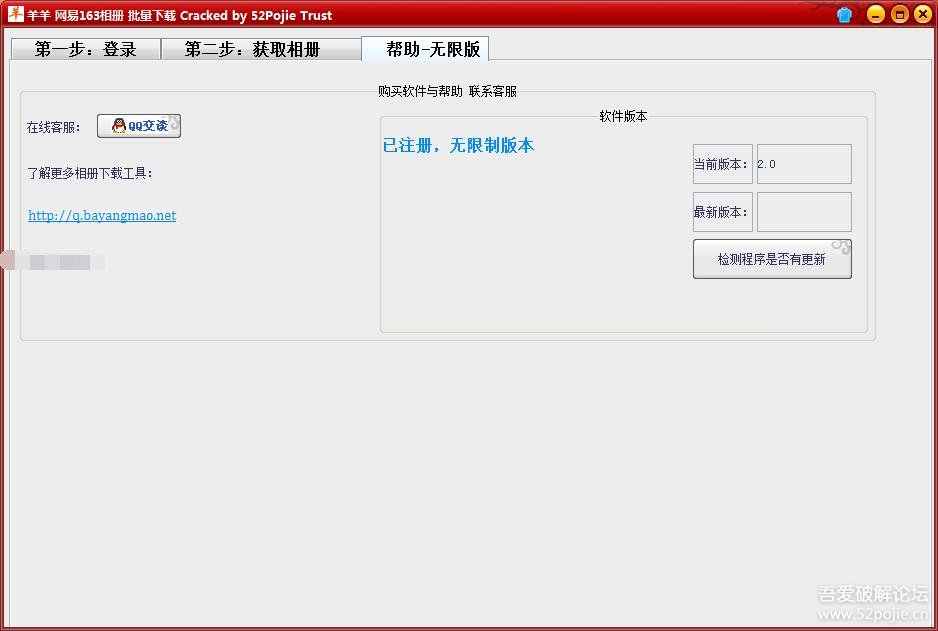The image size is (938, 631).
Task: Click the empty 最新版本 field
Action: click(x=804, y=212)
